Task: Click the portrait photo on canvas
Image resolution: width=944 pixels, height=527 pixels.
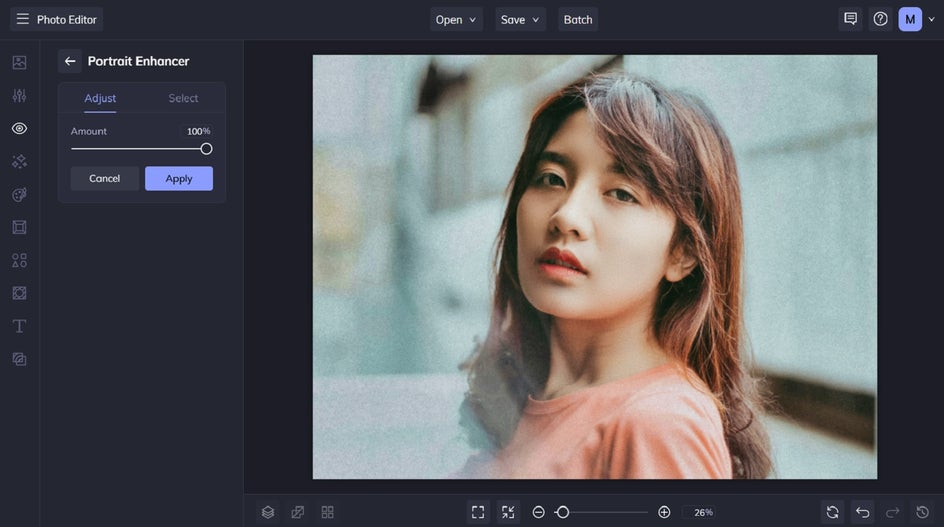Action: 594,267
